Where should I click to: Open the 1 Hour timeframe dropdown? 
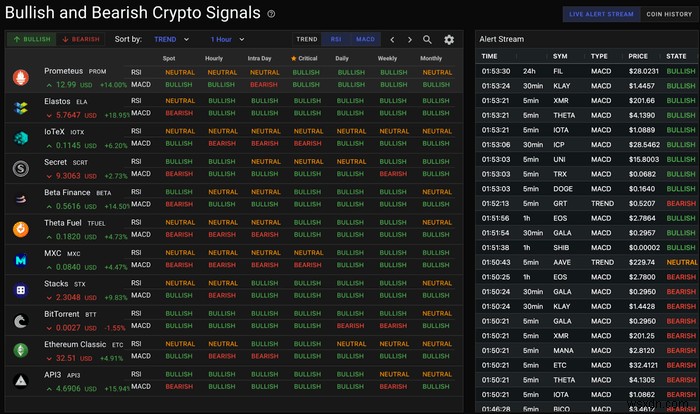(227, 39)
